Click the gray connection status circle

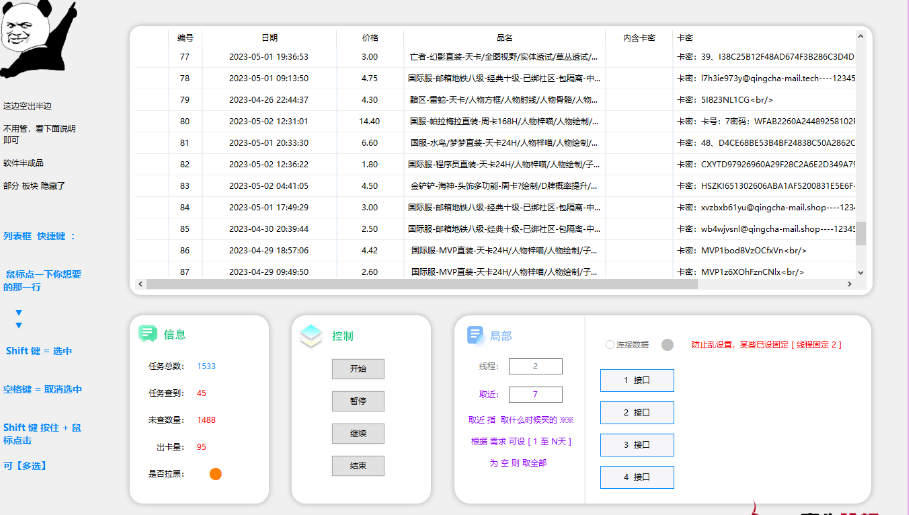point(668,345)
